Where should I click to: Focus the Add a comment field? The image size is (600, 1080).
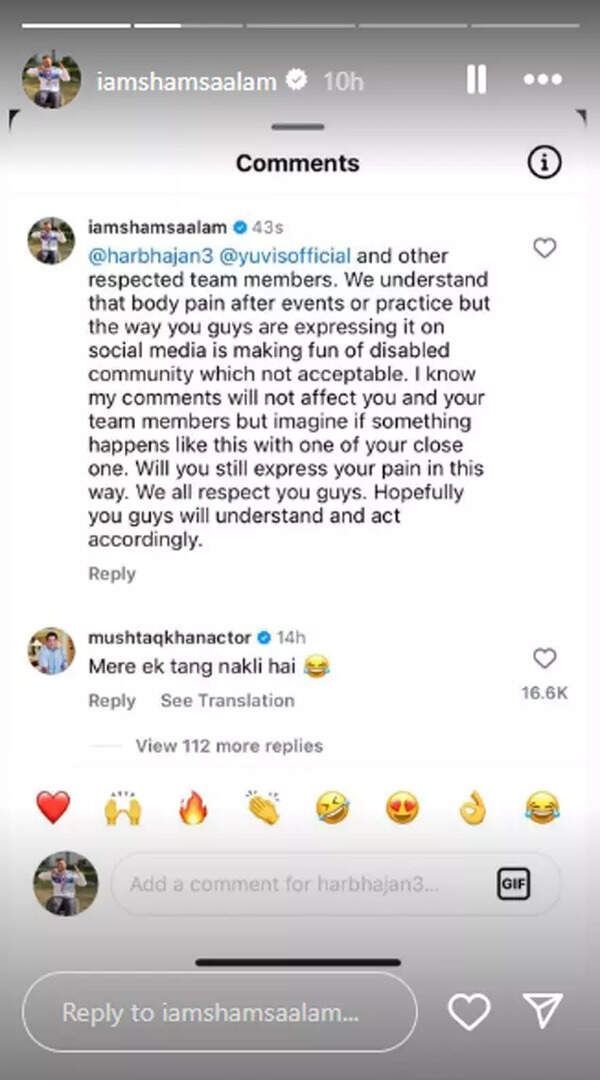coord(300,884)
